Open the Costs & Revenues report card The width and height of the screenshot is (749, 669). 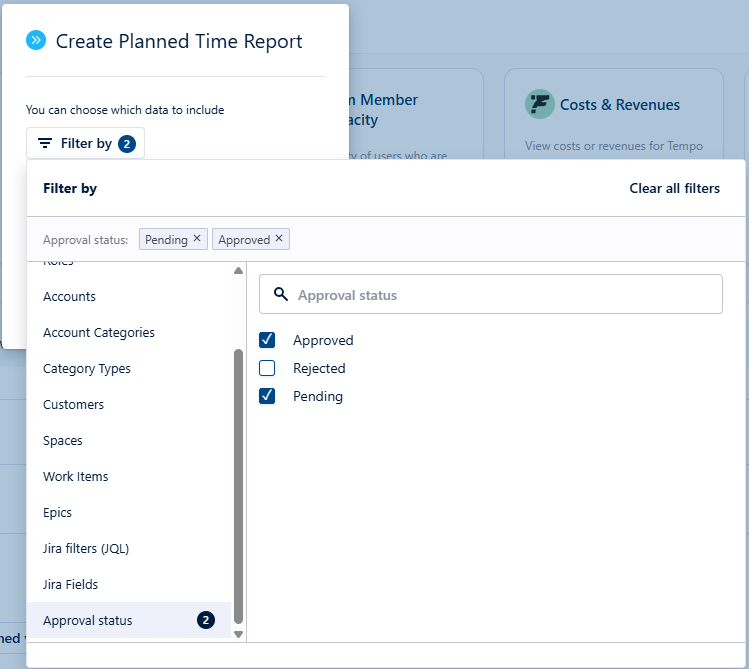(x=613, y=115)
